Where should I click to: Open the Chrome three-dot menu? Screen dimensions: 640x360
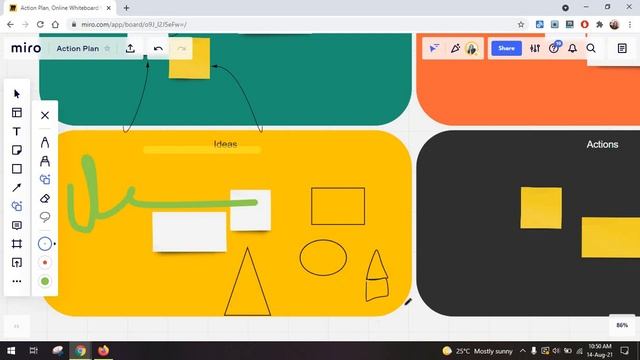(630, 24)
